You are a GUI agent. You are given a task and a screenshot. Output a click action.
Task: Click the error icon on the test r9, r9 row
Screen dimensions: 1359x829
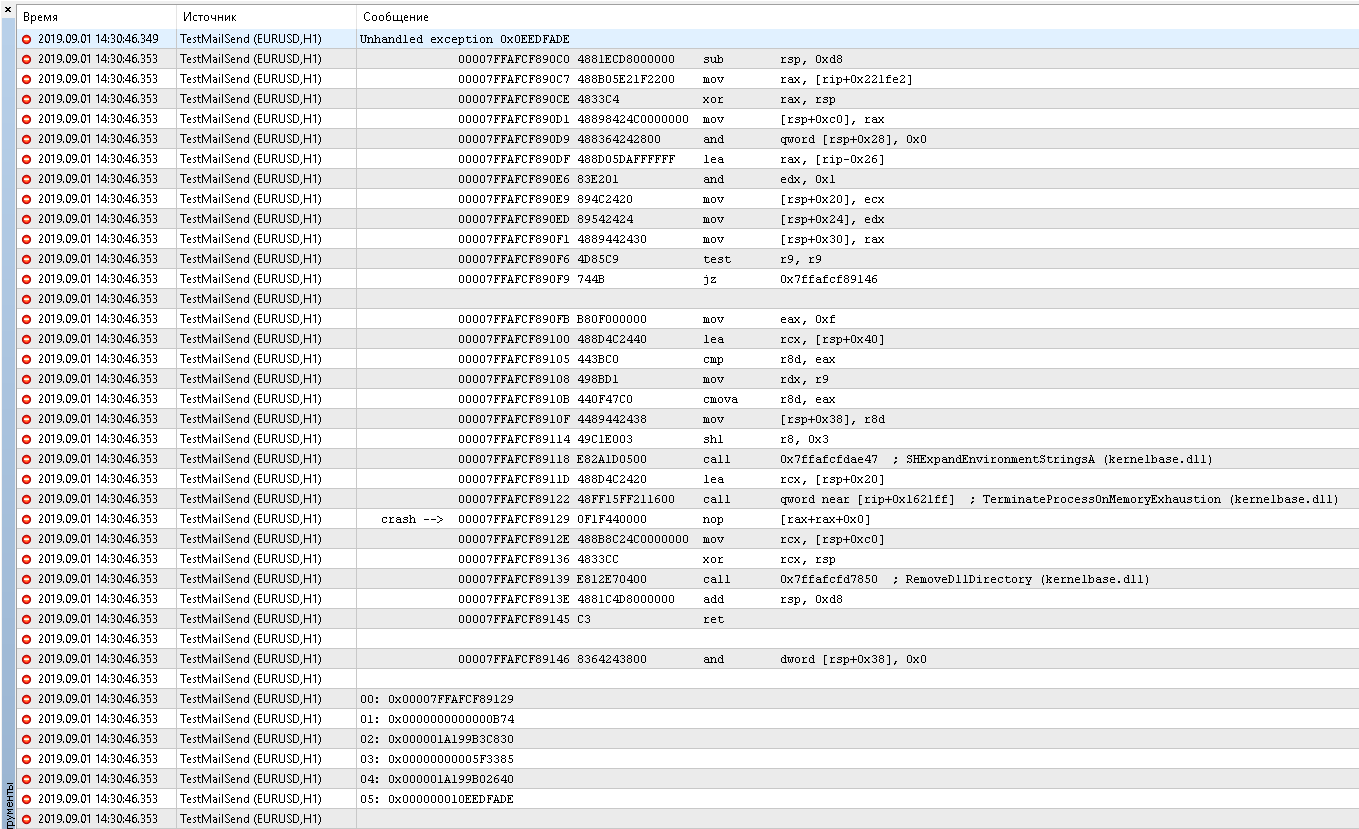click(x=25, y=258)
